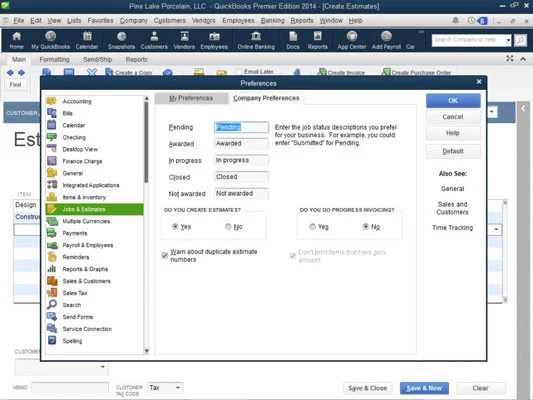The height and width of the screenshot is (400, 533).
Task: Open the Calendar toolbar icon
Action: 87,40
